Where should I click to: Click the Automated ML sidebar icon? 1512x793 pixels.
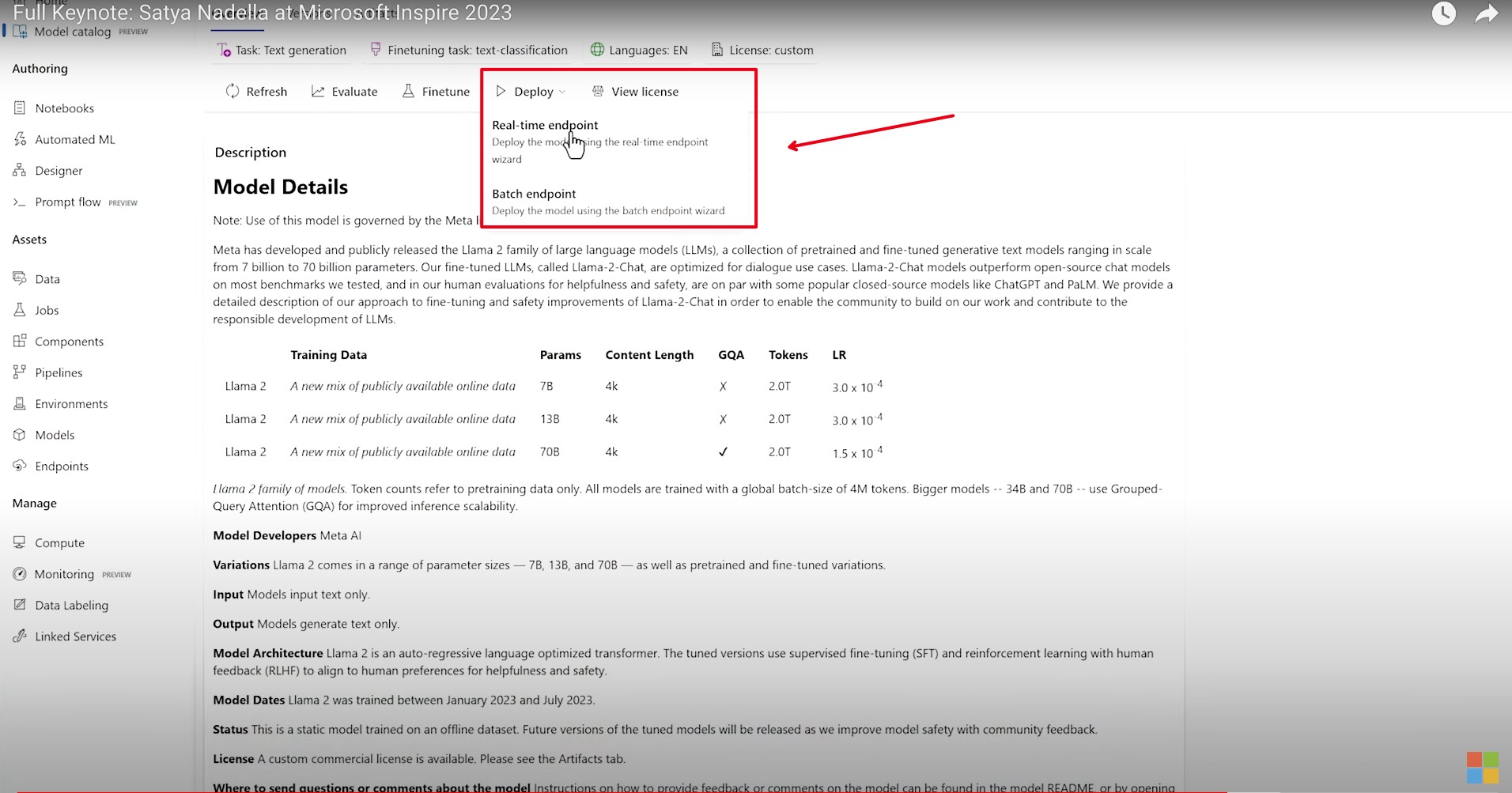(20, 139)
